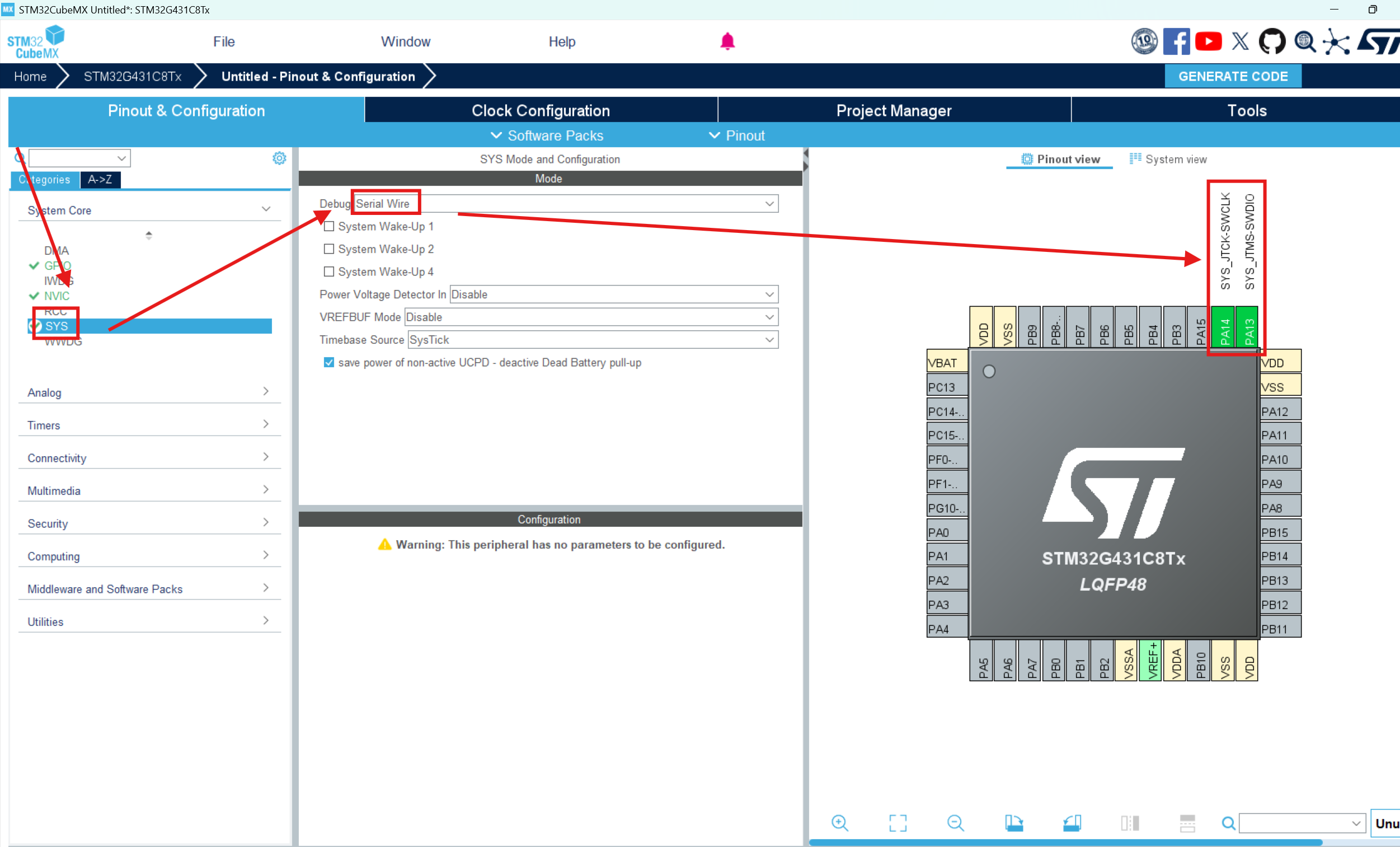Enable System Wake-Up 2 checkbox
Screen dimensions: 1400x847
[328, 249]
